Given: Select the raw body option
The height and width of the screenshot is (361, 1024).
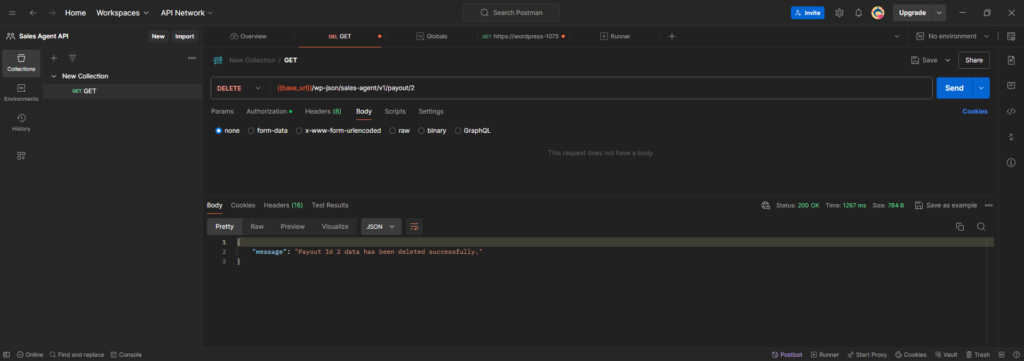Looking at the screenshot, I should point(400,131).
